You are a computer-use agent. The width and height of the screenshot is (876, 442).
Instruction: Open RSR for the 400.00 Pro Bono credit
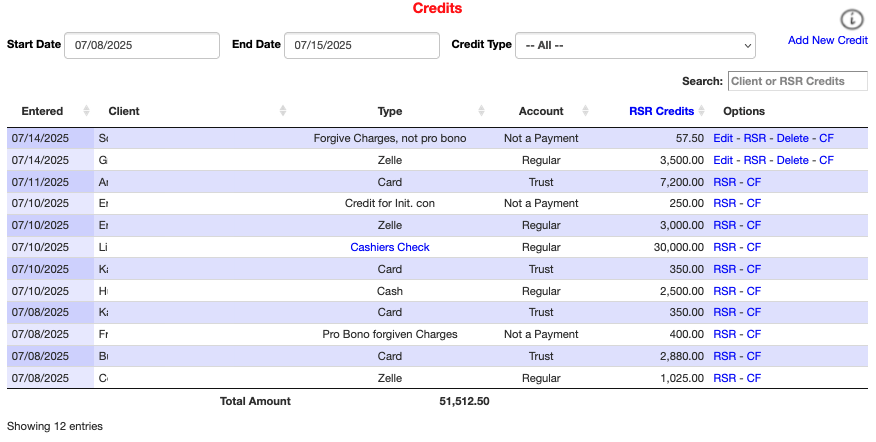coord(725,334)
